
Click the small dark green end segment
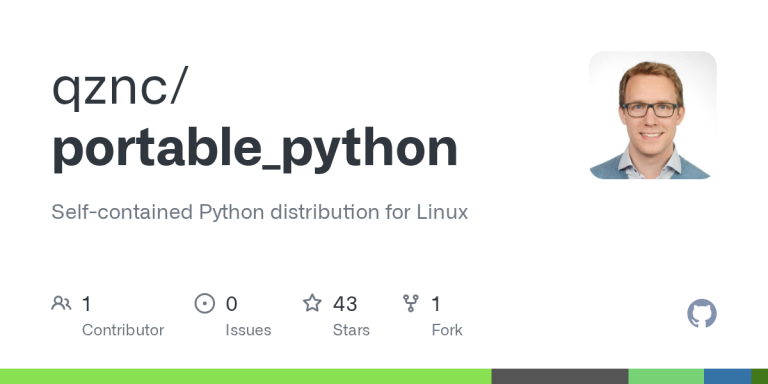[760, 377]
